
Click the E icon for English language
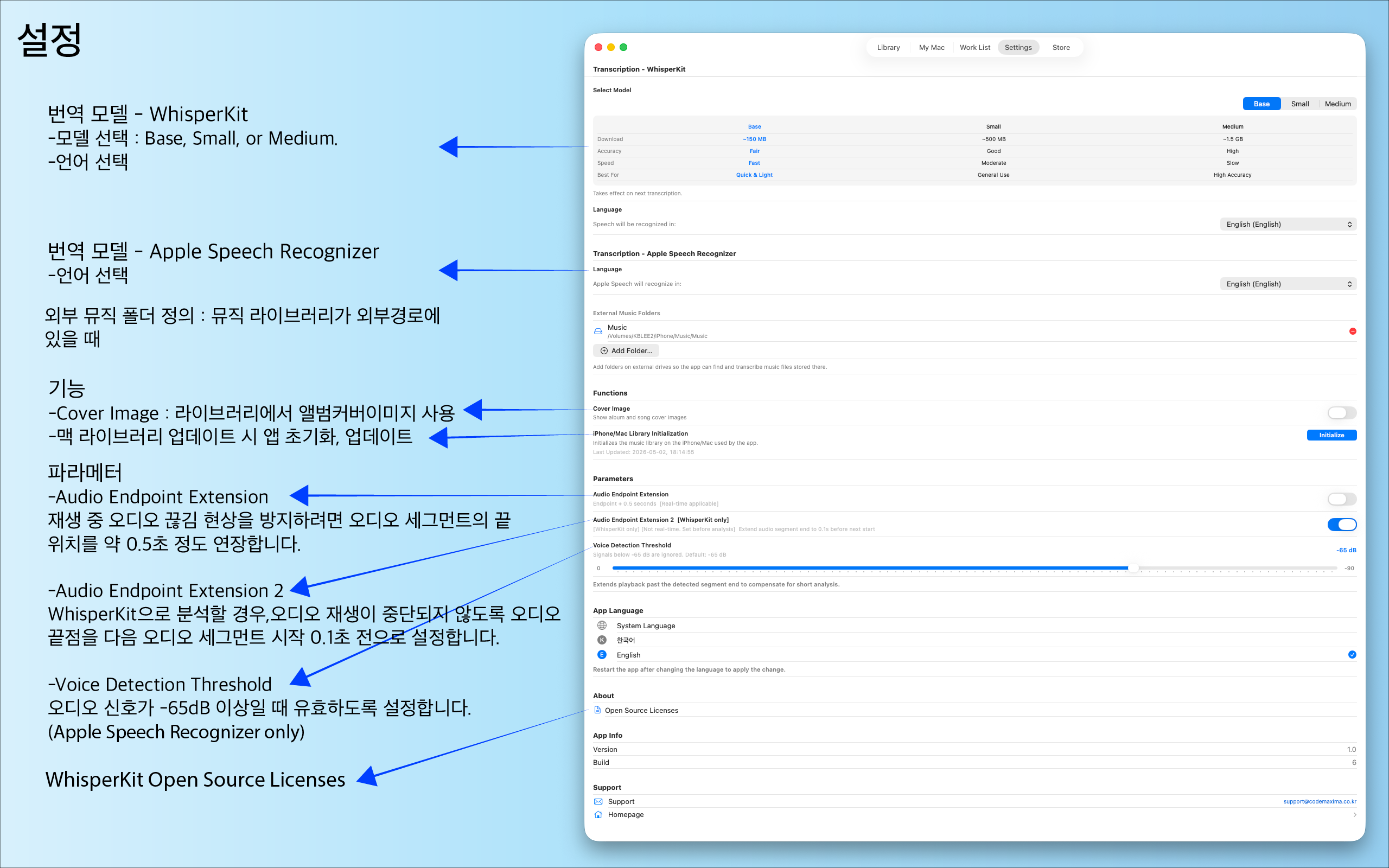[602, 654]
